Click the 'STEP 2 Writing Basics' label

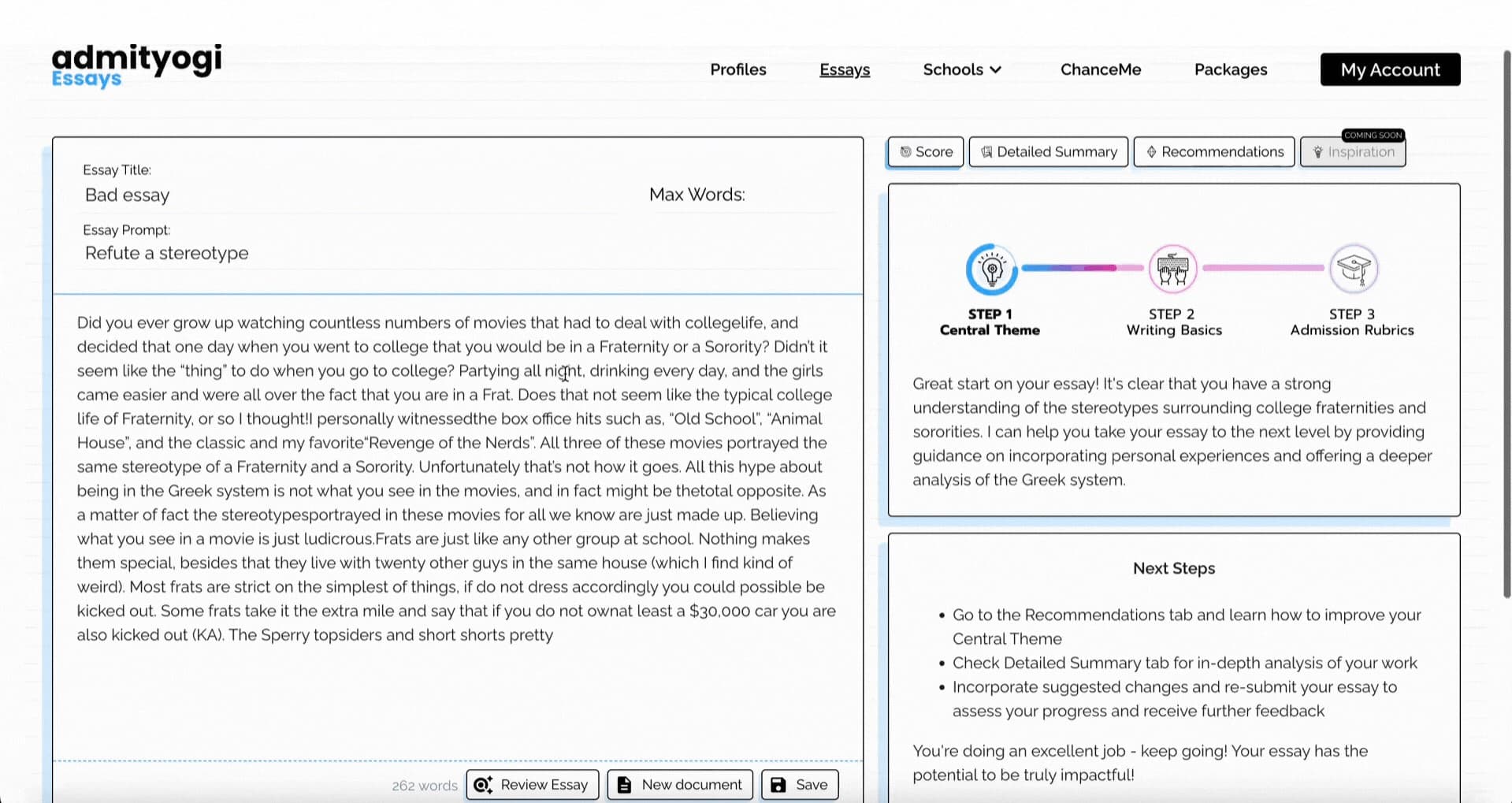1173,322
